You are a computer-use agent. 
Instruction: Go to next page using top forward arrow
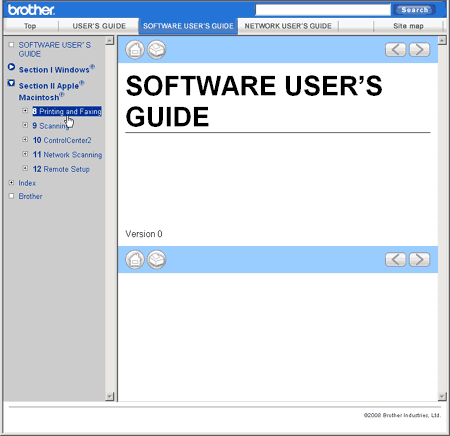pos(419,50)
